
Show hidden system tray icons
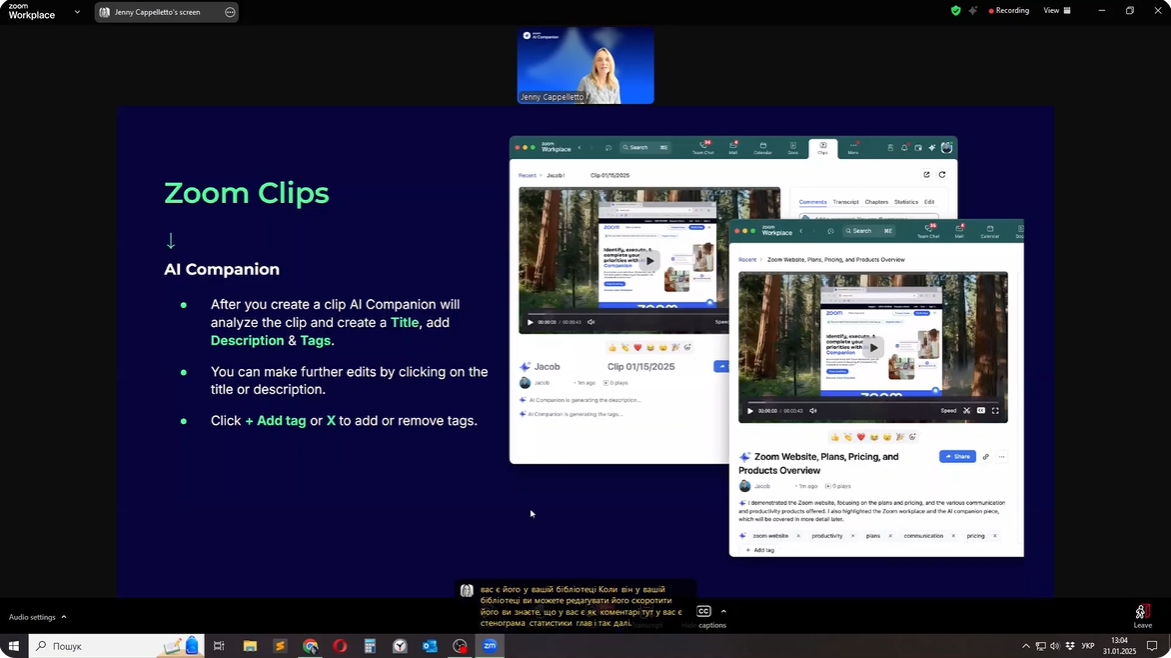tap(1025, 646)
